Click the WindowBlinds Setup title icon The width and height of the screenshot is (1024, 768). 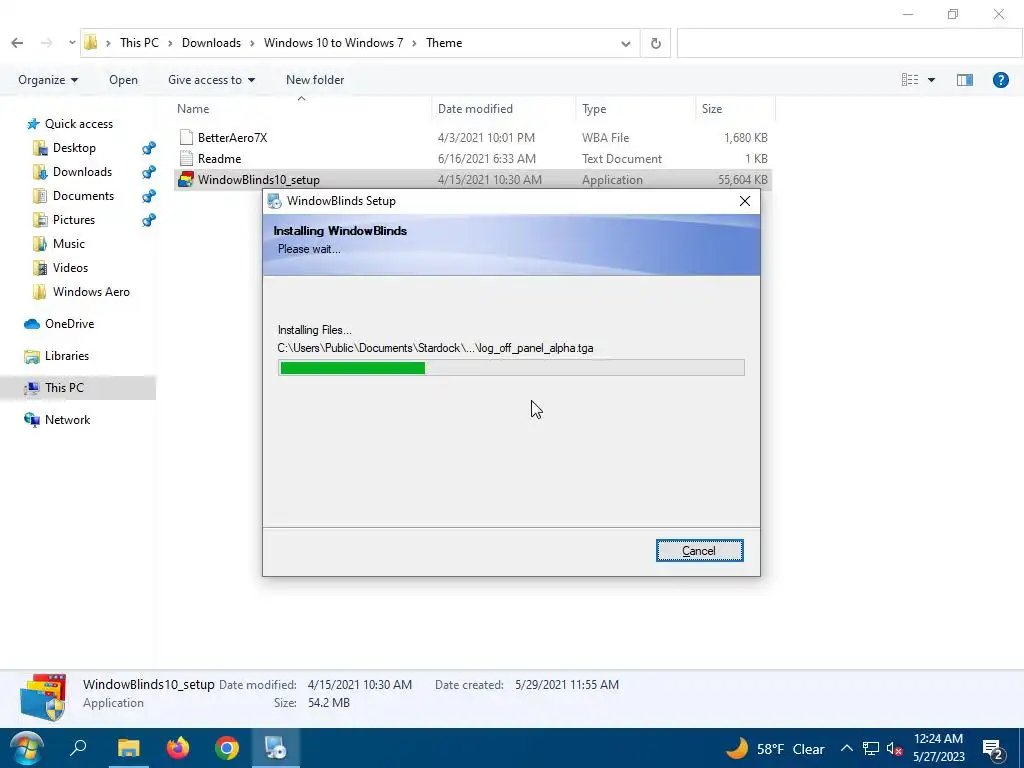(x=275, y=201)
